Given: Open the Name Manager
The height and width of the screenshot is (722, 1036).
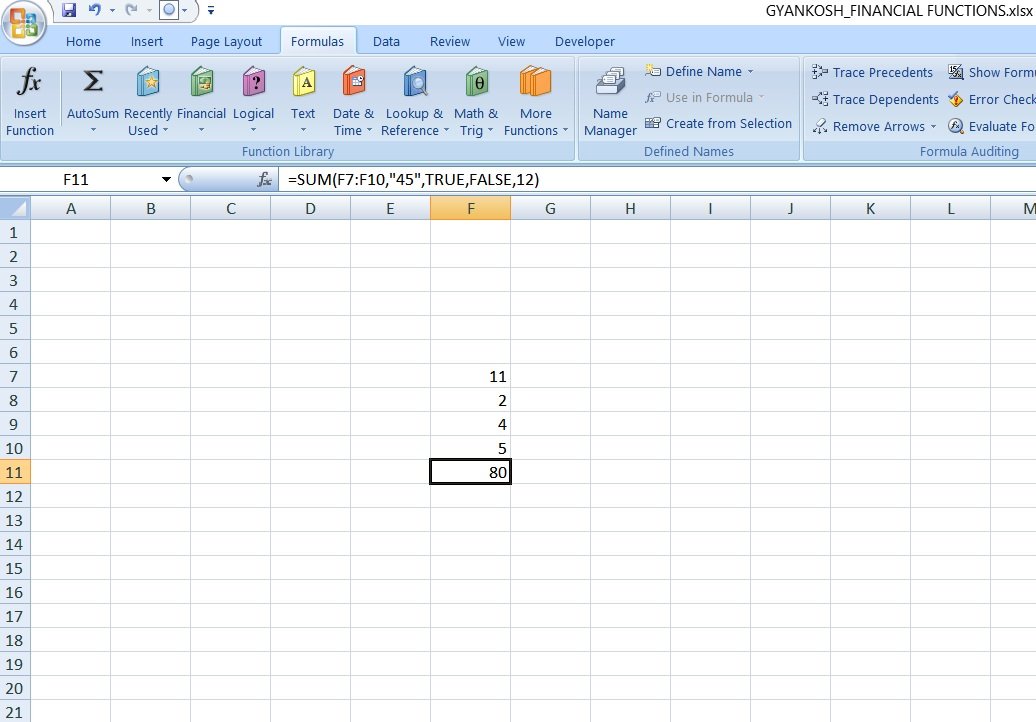Looking at the screenshot, I should [610, 99].
